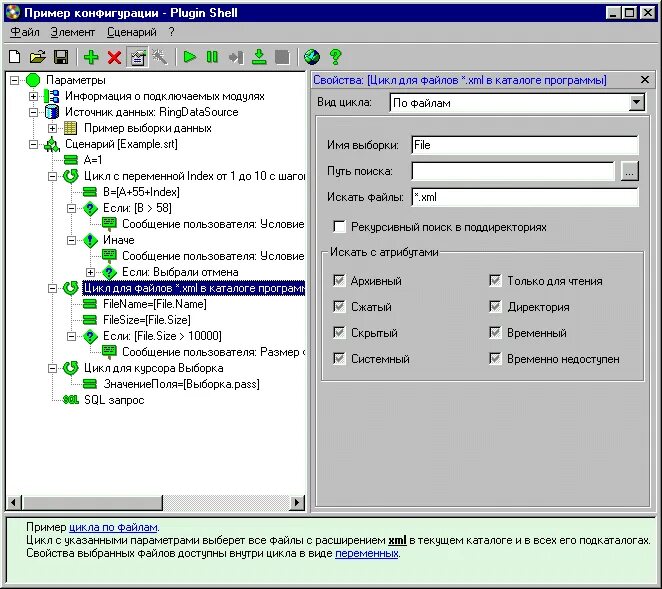Toggle the Сжатый attribute checkbox
The image size is (662, 589).
[x=339, y=307]
